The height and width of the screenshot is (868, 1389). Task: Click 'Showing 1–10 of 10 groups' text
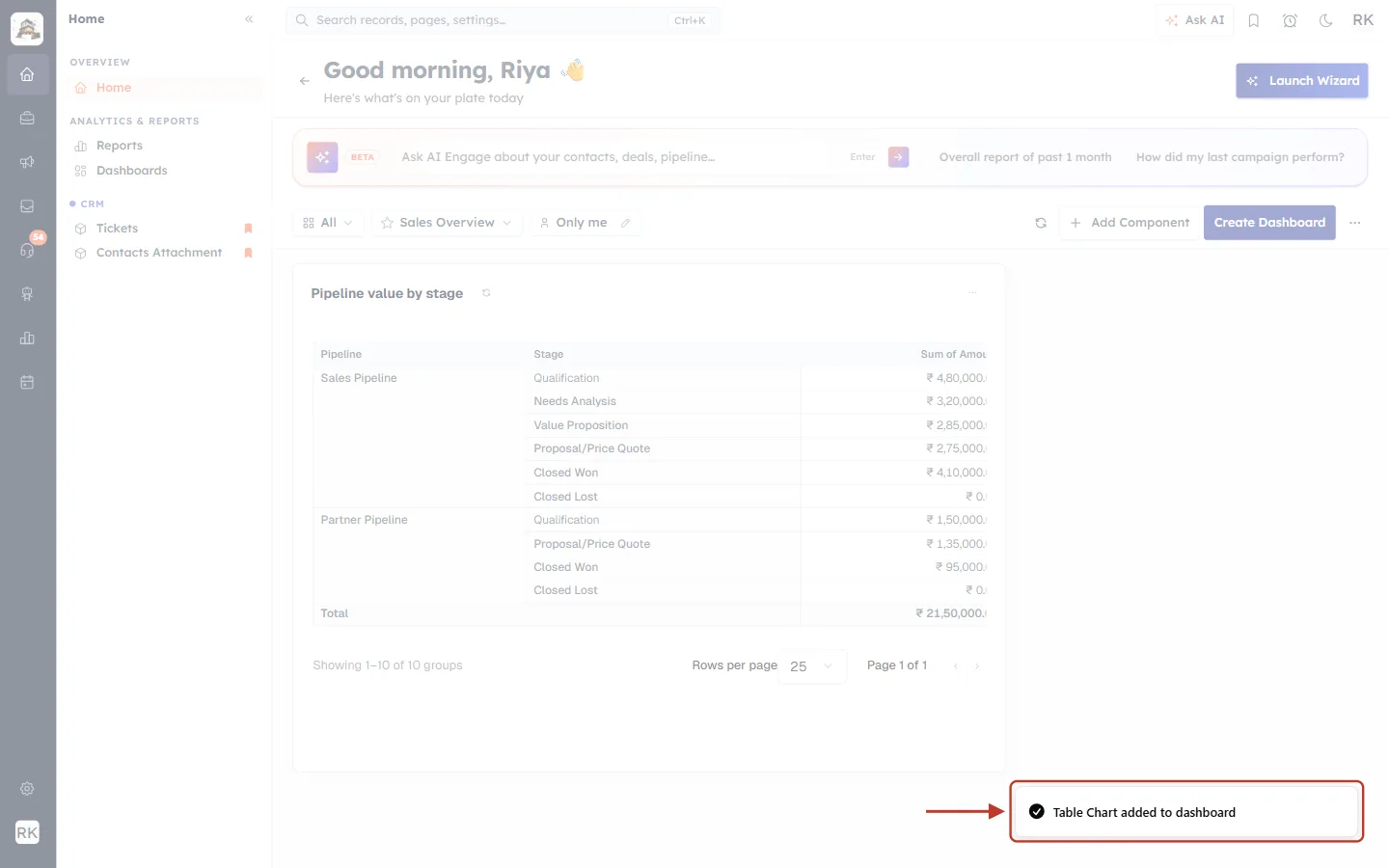pos(388,665)
